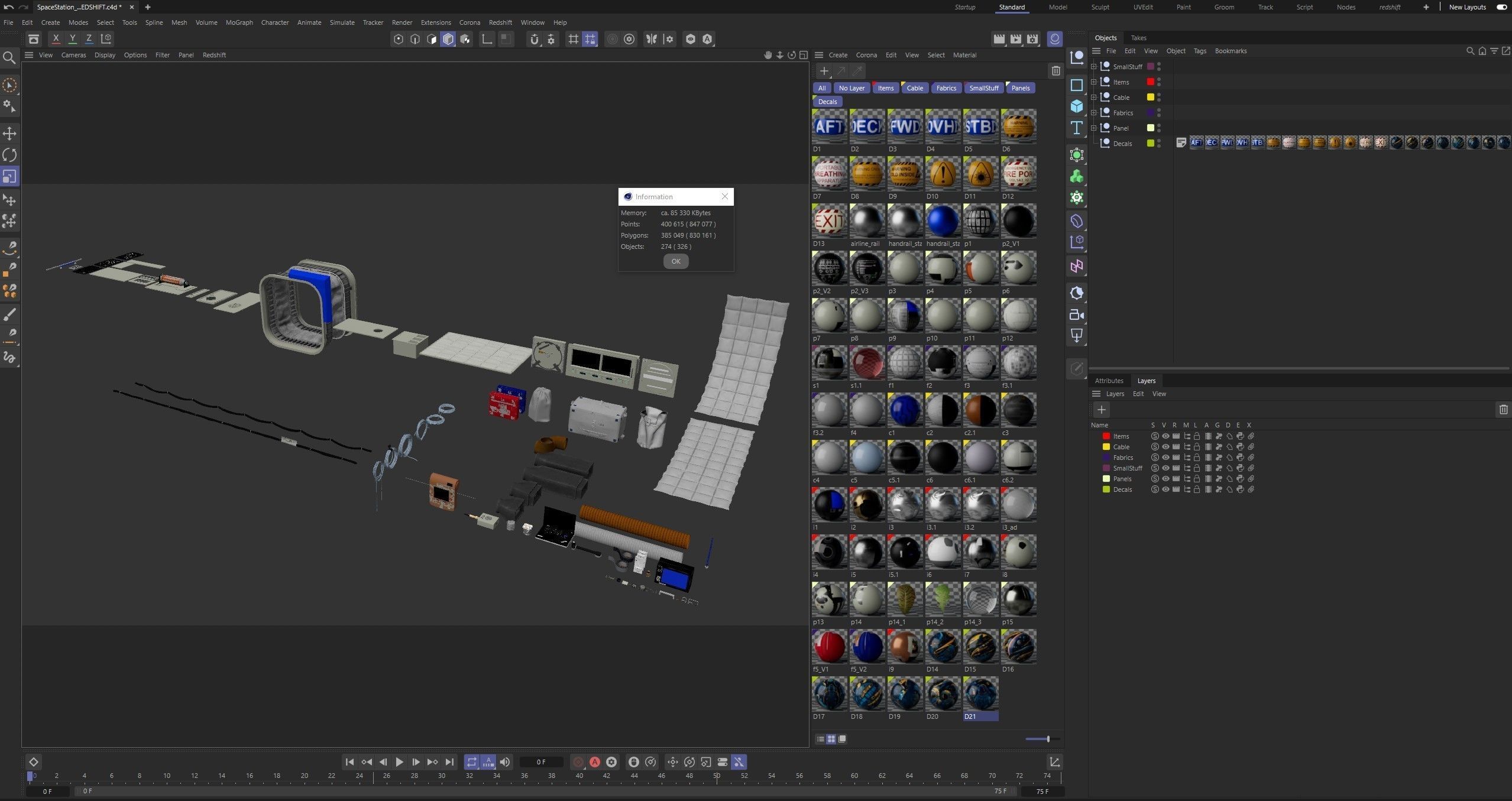Select the Move tool in left toolbar

(9, 133)
